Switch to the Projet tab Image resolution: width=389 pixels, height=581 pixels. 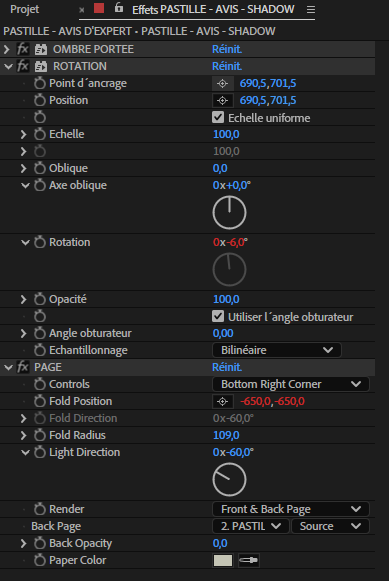[24, 9]
